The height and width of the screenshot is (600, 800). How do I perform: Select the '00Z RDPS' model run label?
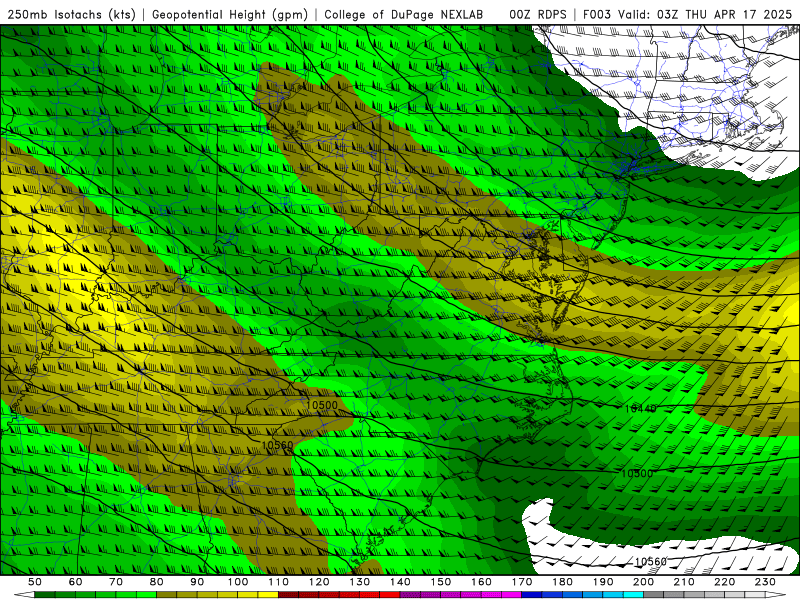pyautogui.click(x=538, y=14)
